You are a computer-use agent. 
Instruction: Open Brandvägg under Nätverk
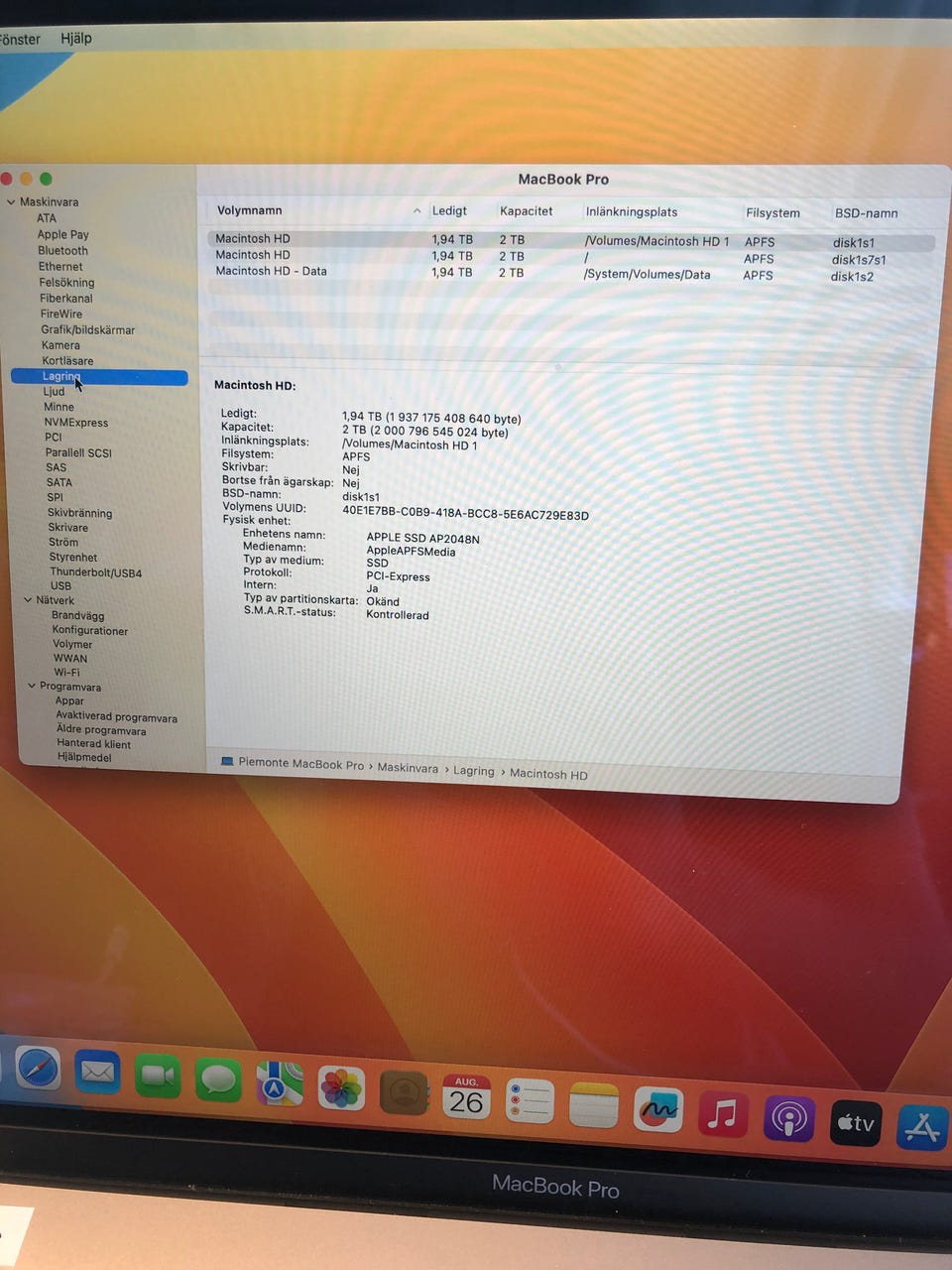click(x=77, y=616)
